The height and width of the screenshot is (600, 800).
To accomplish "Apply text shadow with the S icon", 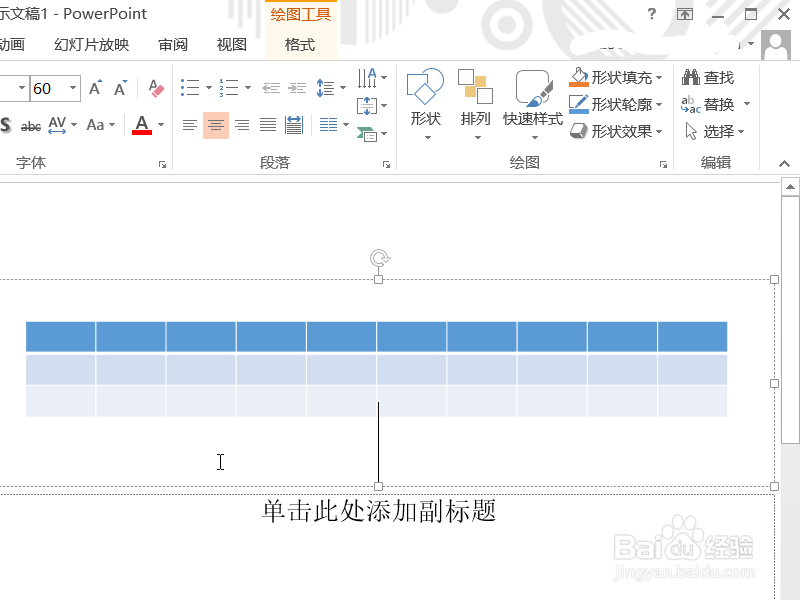I will pos(6,124).
